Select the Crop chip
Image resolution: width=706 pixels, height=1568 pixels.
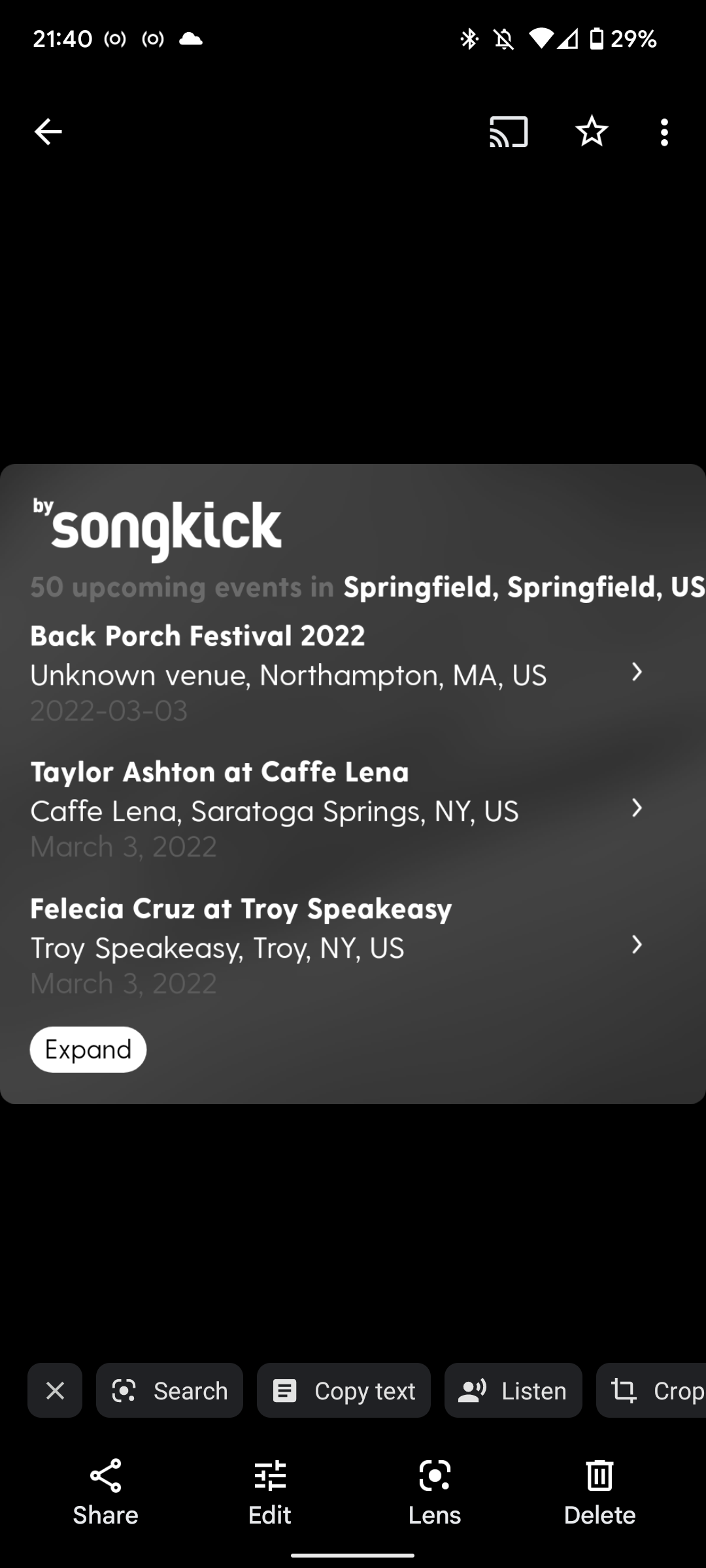point(654,1391)
